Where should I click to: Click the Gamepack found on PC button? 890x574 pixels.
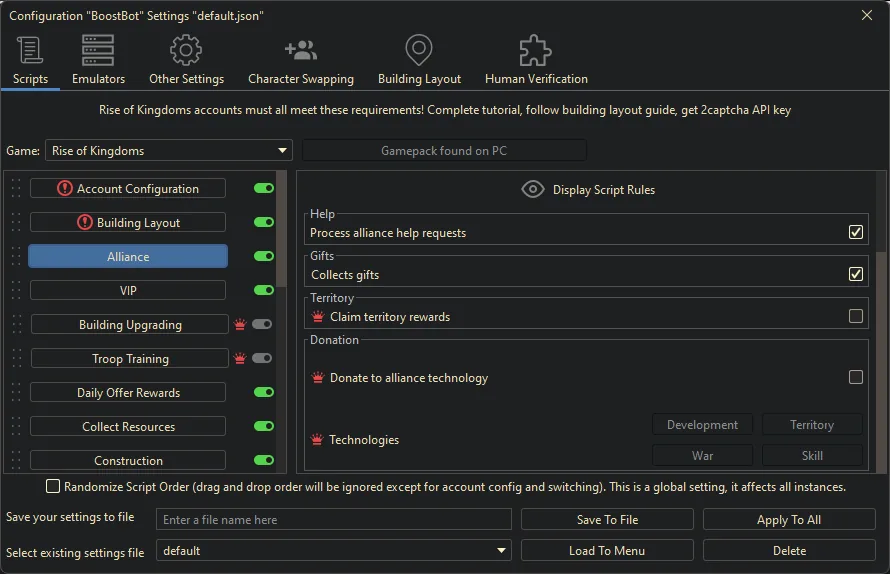(444, 150)
